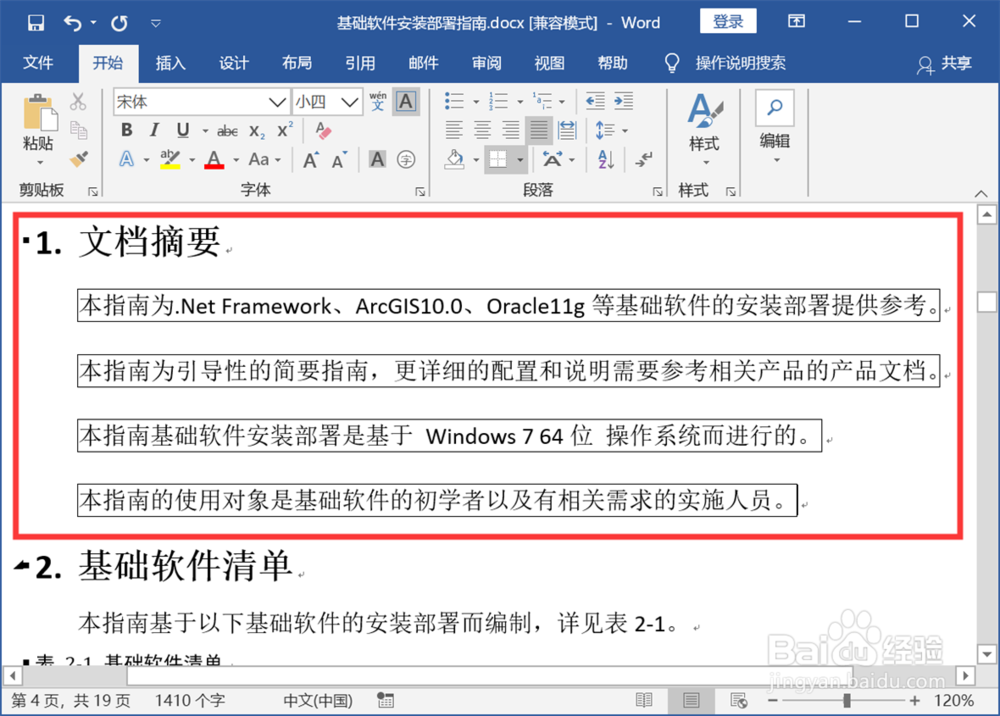Screen dimensions: 1000x716
Task: Click the 1410 个字 word count indicator
Action: pyautogui.click(x=190, y=700)
